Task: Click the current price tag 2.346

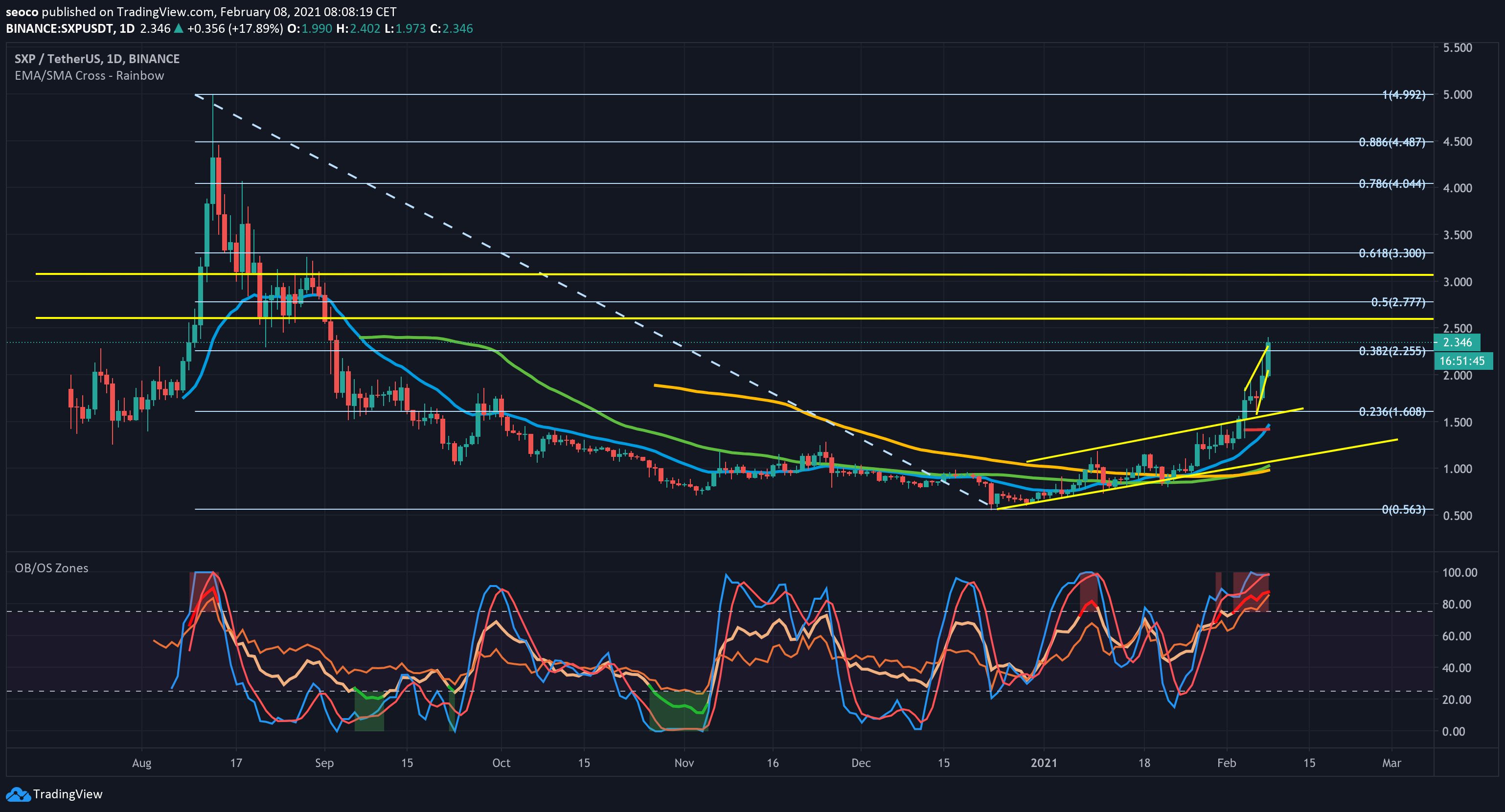Action: pyautogui.click(x=1457, y=342)
